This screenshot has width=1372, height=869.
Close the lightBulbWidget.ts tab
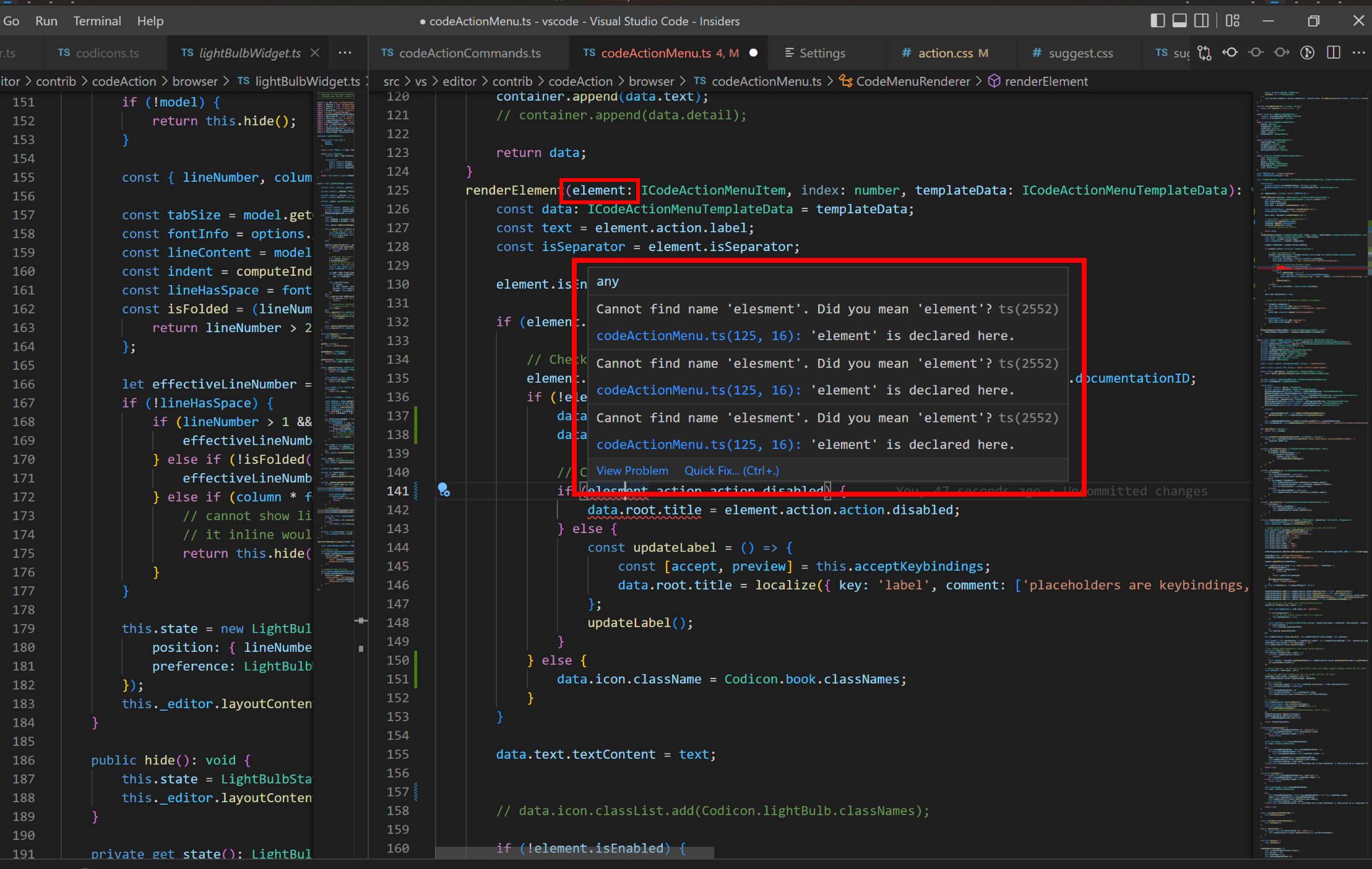click(x=315, y=53)
